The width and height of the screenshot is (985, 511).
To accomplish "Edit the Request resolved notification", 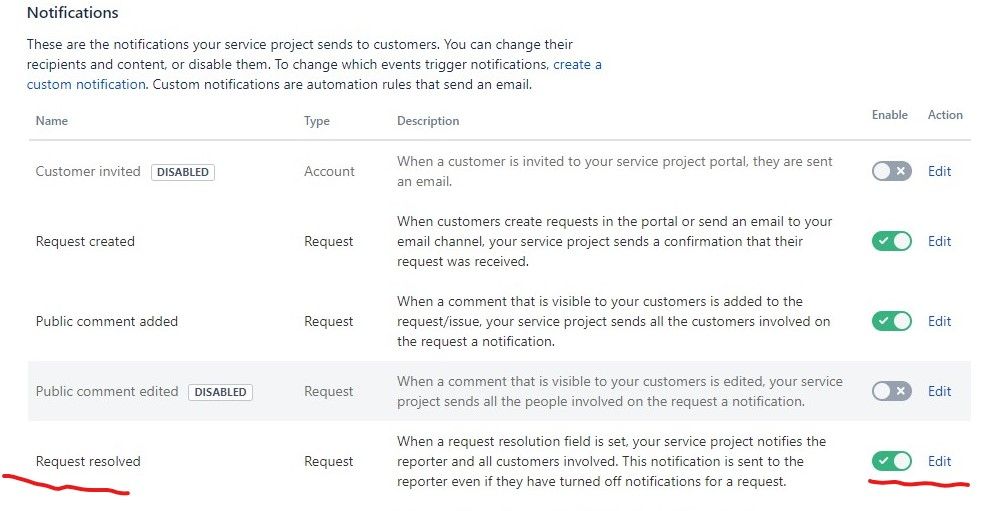I will pyautogui.click(x=939, y=461).
